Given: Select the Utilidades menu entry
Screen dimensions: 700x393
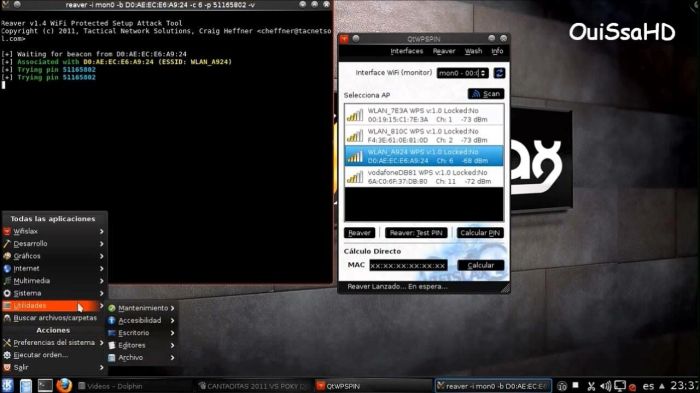Looking at the screenshot, I should point(54,305).
